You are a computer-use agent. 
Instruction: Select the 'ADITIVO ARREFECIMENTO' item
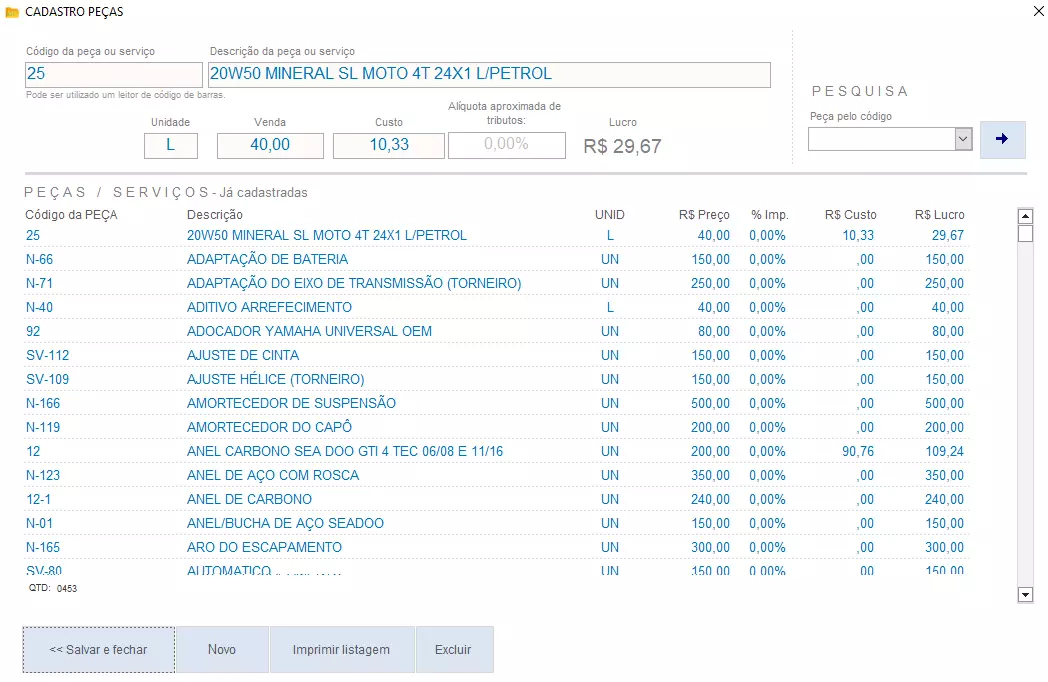495,308
